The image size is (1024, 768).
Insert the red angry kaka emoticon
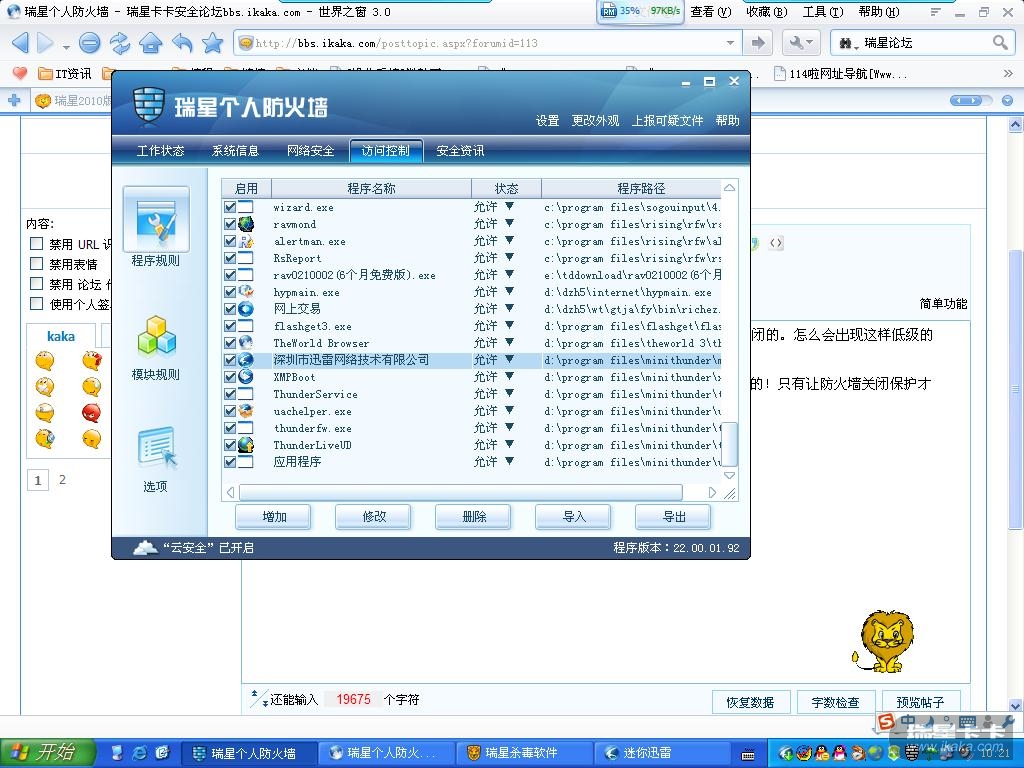click(91, 413)
